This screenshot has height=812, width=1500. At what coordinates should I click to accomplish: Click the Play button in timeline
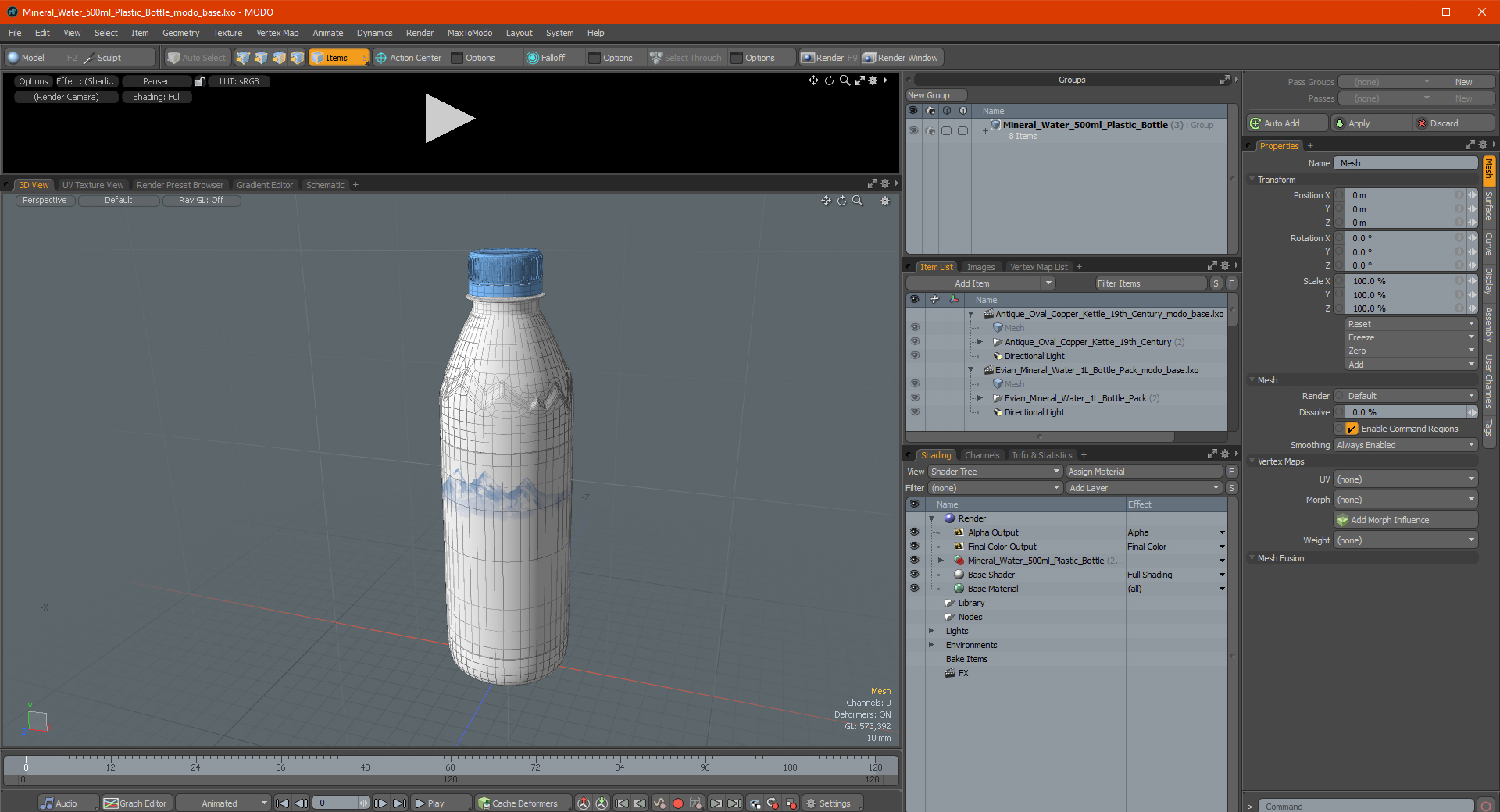click(x=430, y=803)
